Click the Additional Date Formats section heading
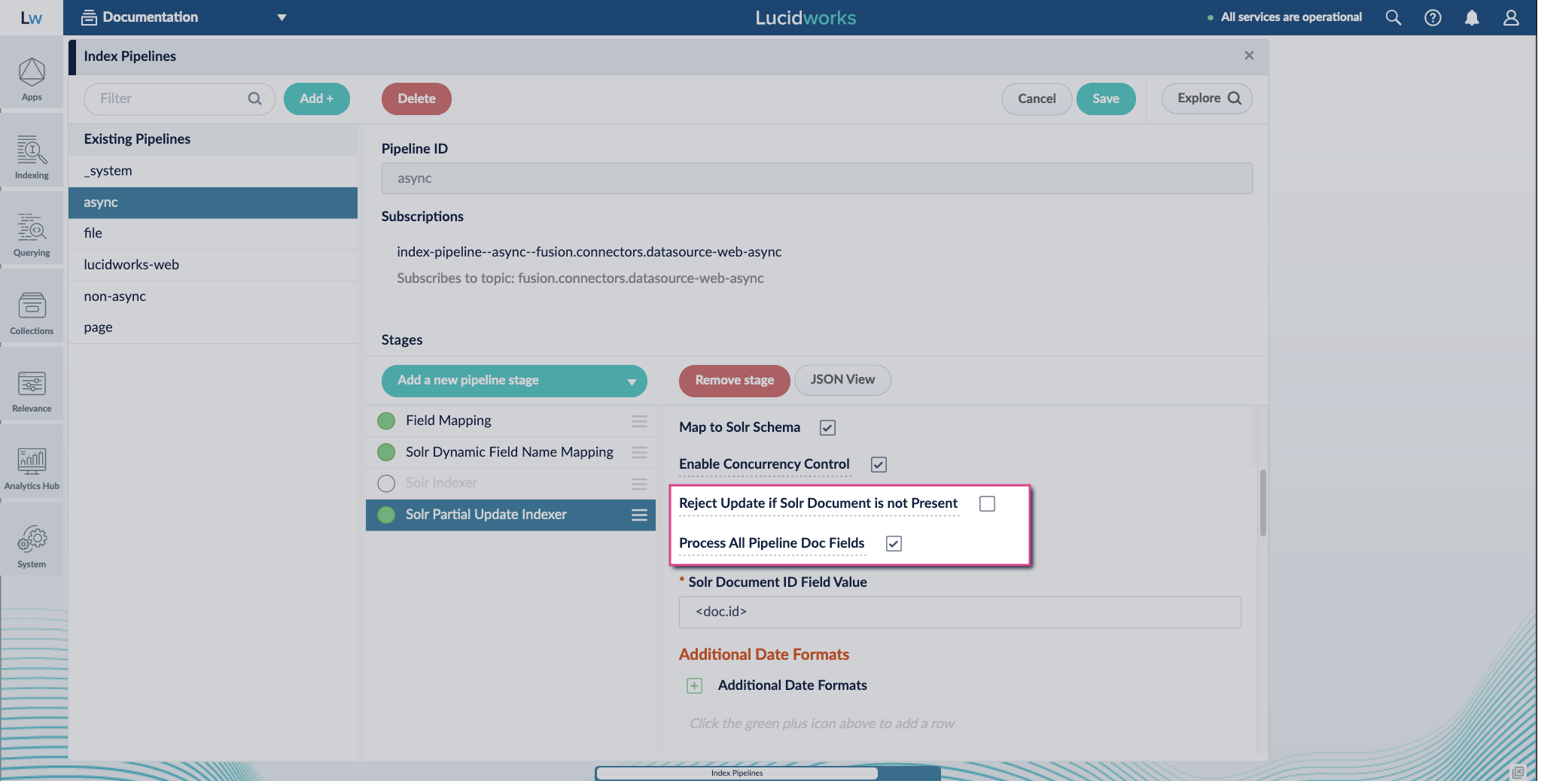The width and height of the screenshot is (1541, 784). click(x=763, y=655)
